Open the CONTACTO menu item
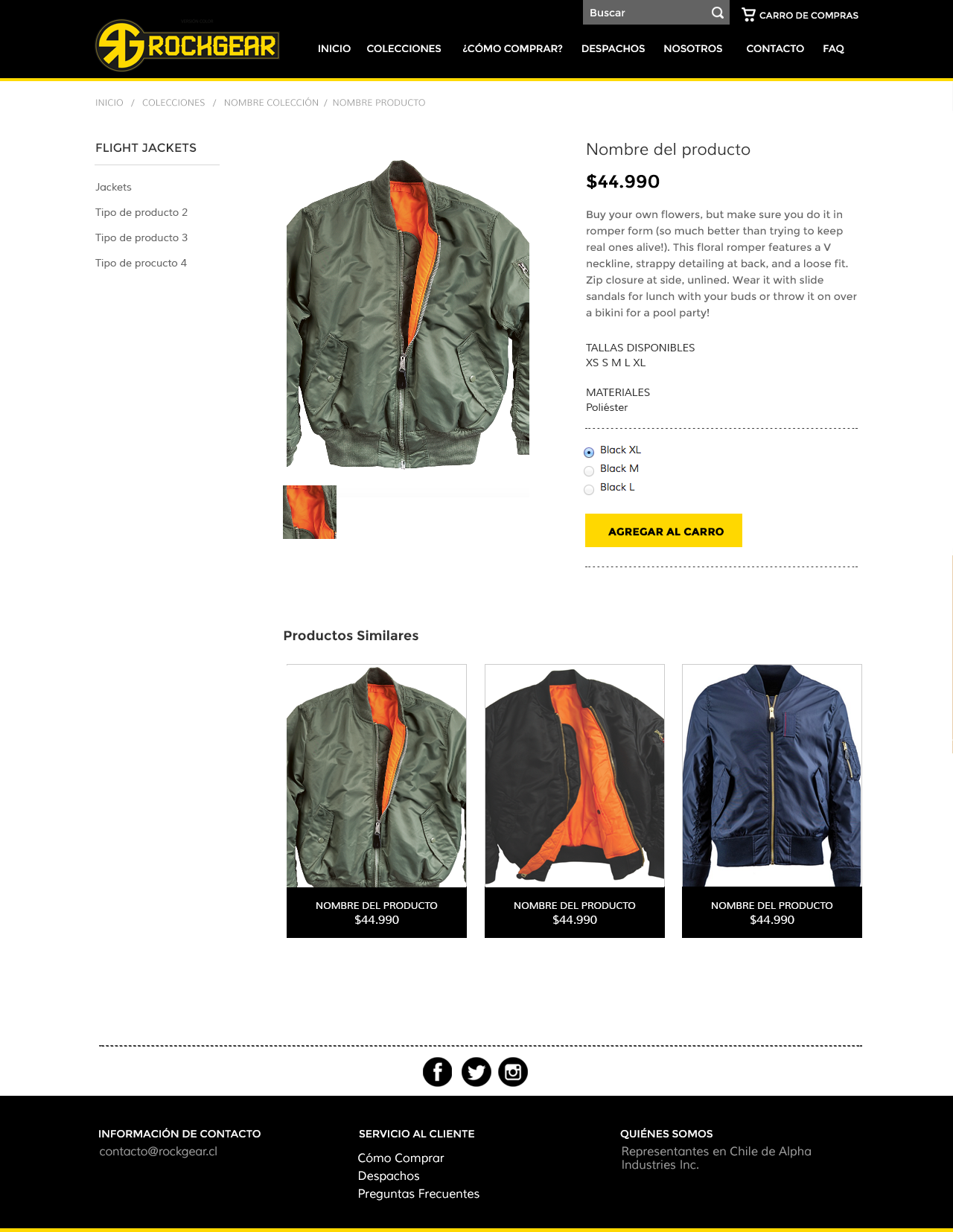 tap(775, 48)
